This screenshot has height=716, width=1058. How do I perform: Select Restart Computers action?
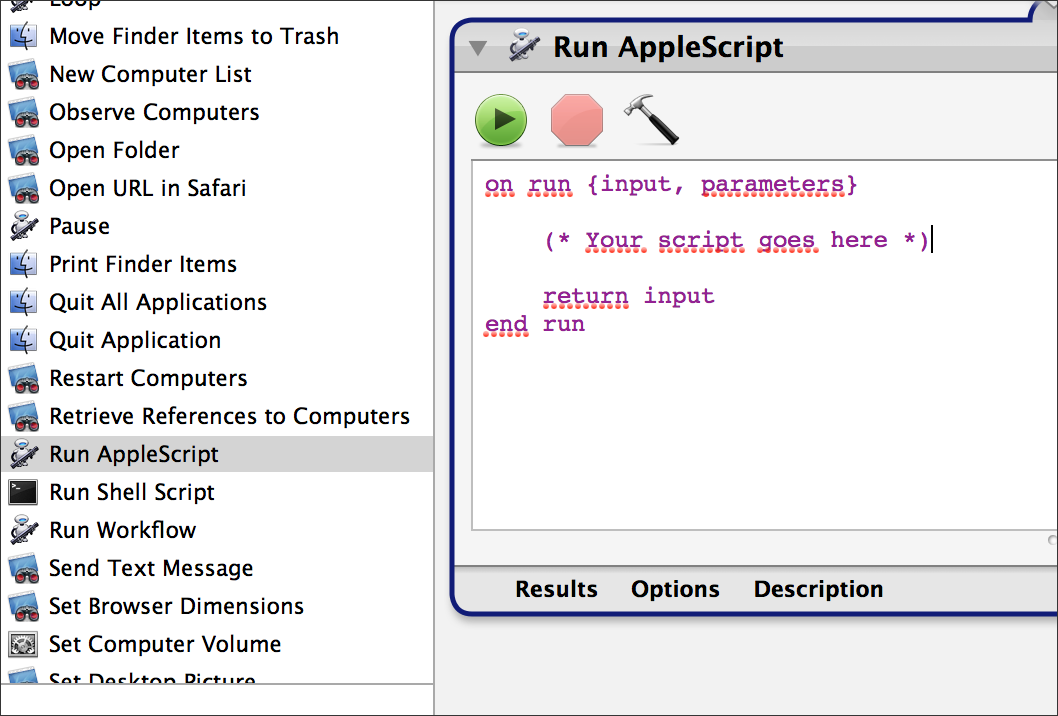point(217,378)
